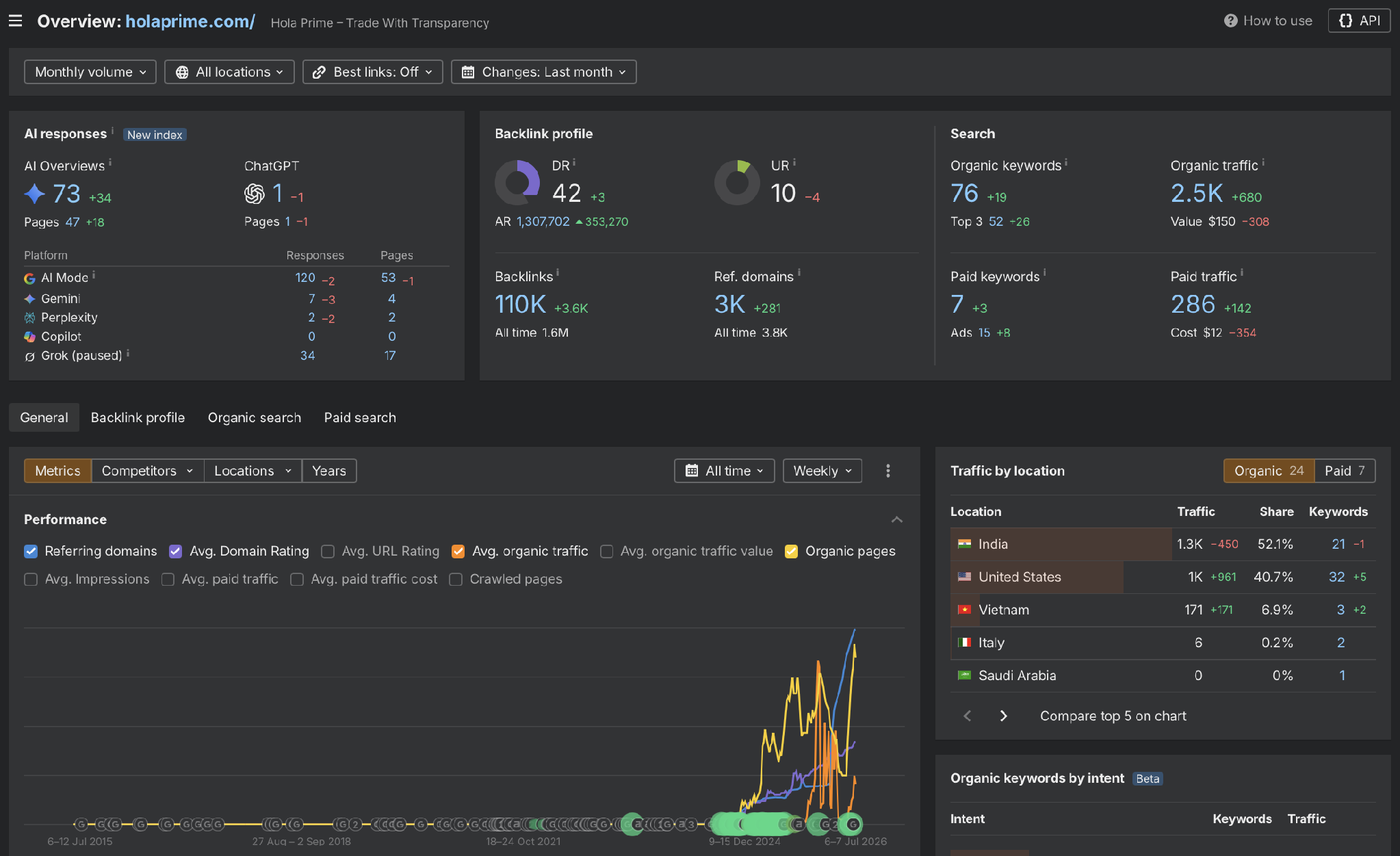Click the Saudi Arabia flag icon
This screenshot has width=1400, height=856.
tap(964, 675)
